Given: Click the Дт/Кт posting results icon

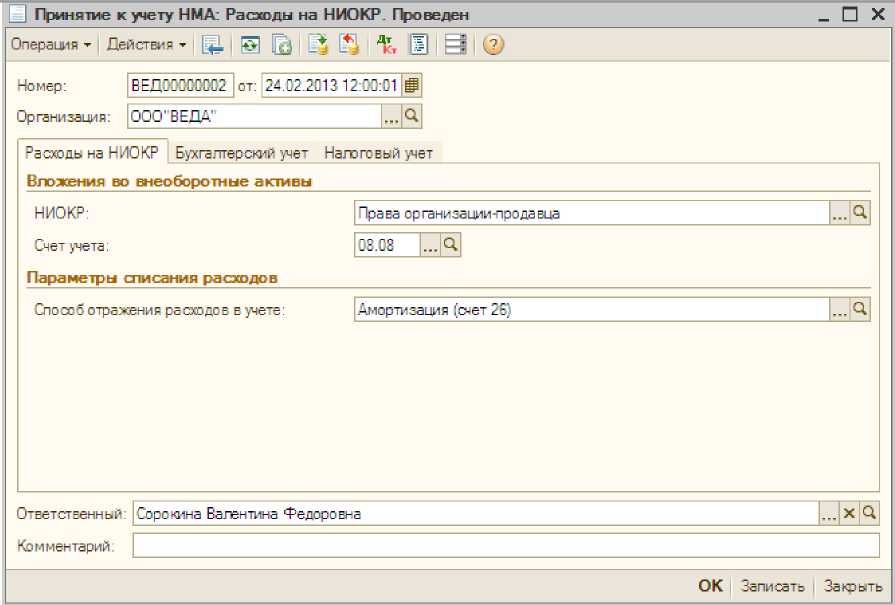Looking at the screenshot, I should (x=385, y=45).
